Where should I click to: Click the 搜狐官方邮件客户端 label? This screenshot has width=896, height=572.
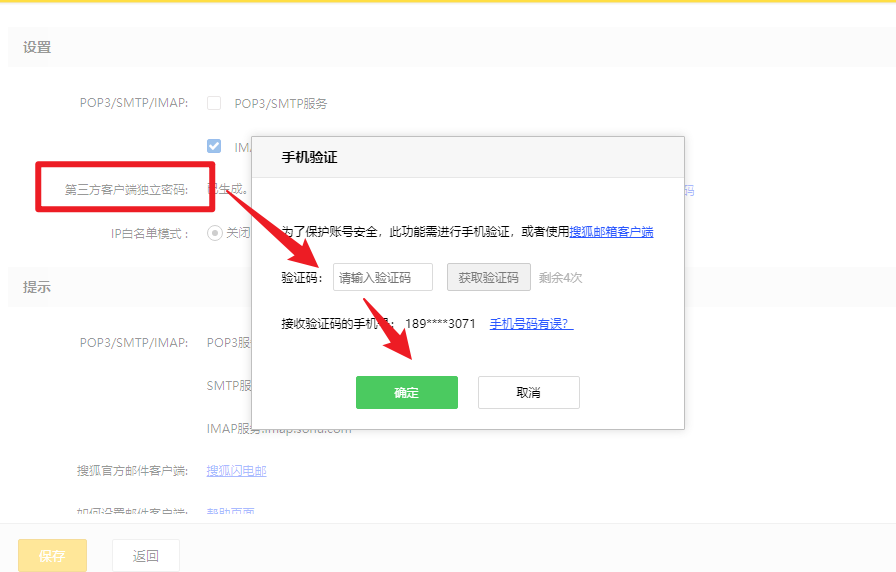(x=132, y=471)
